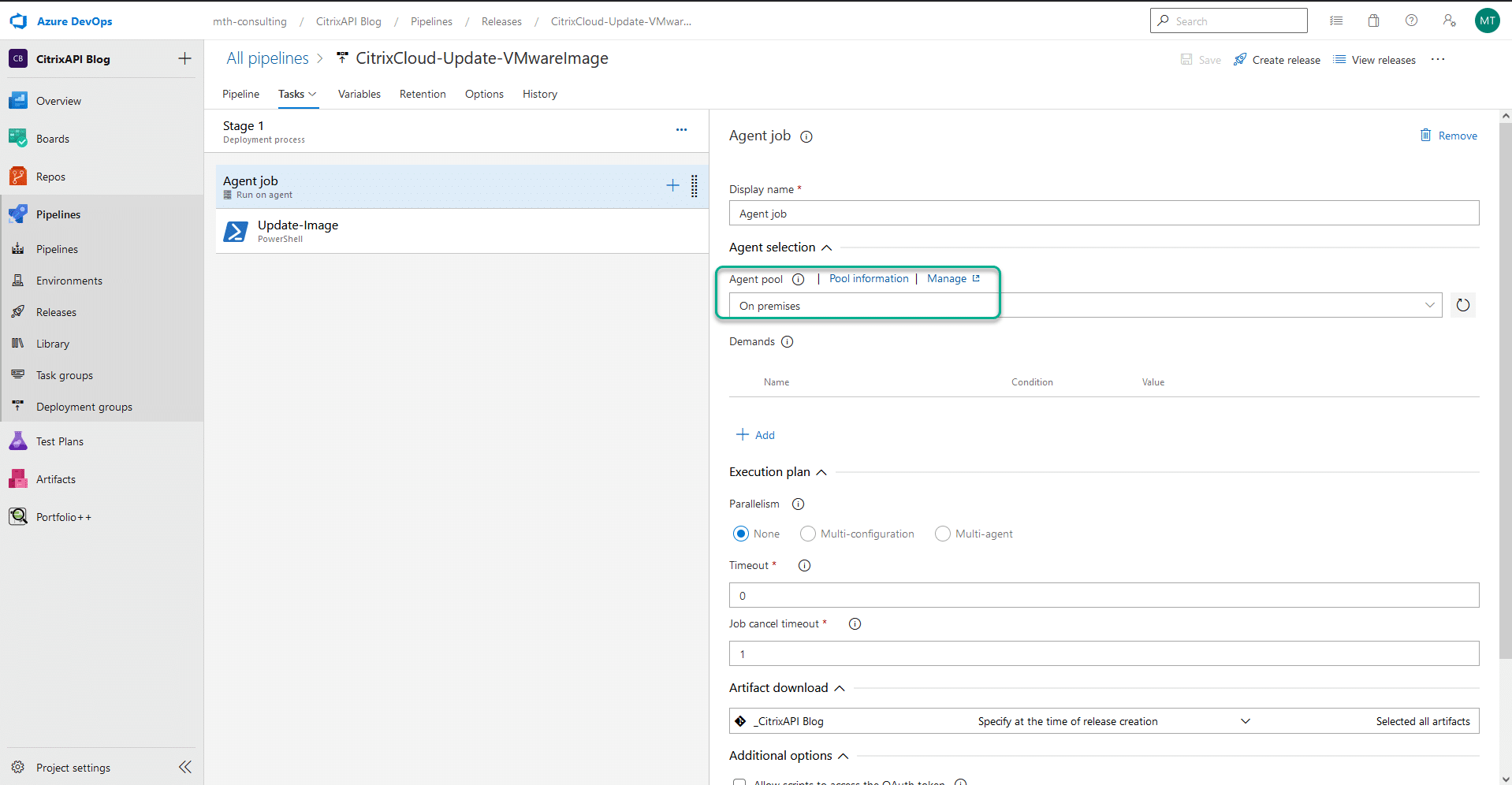The image size is (1512, 785).
Task: Open work items list icon in header
Action: [1336, 20]
